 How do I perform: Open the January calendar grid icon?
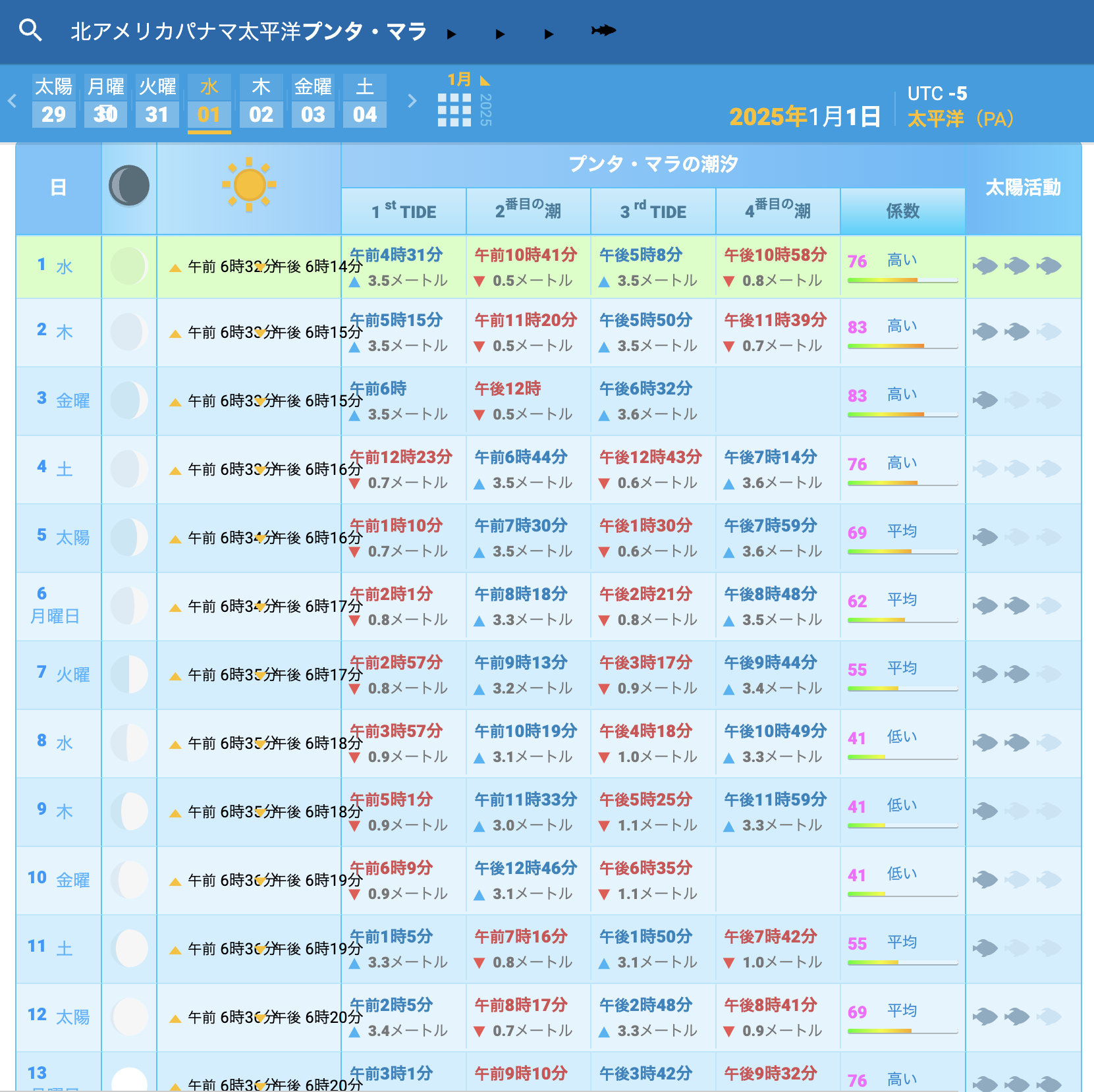(454, 109)
